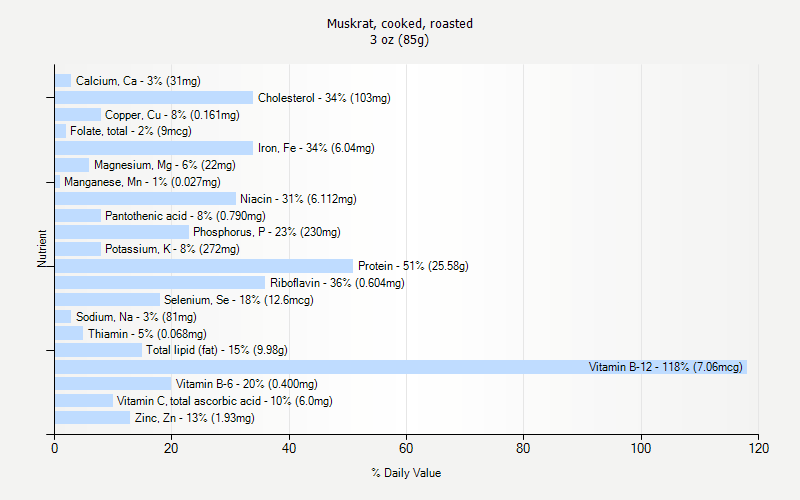Click the Pantothenic acid label
800x500 pixels.
pyautogui.click(x=185, y=216)
